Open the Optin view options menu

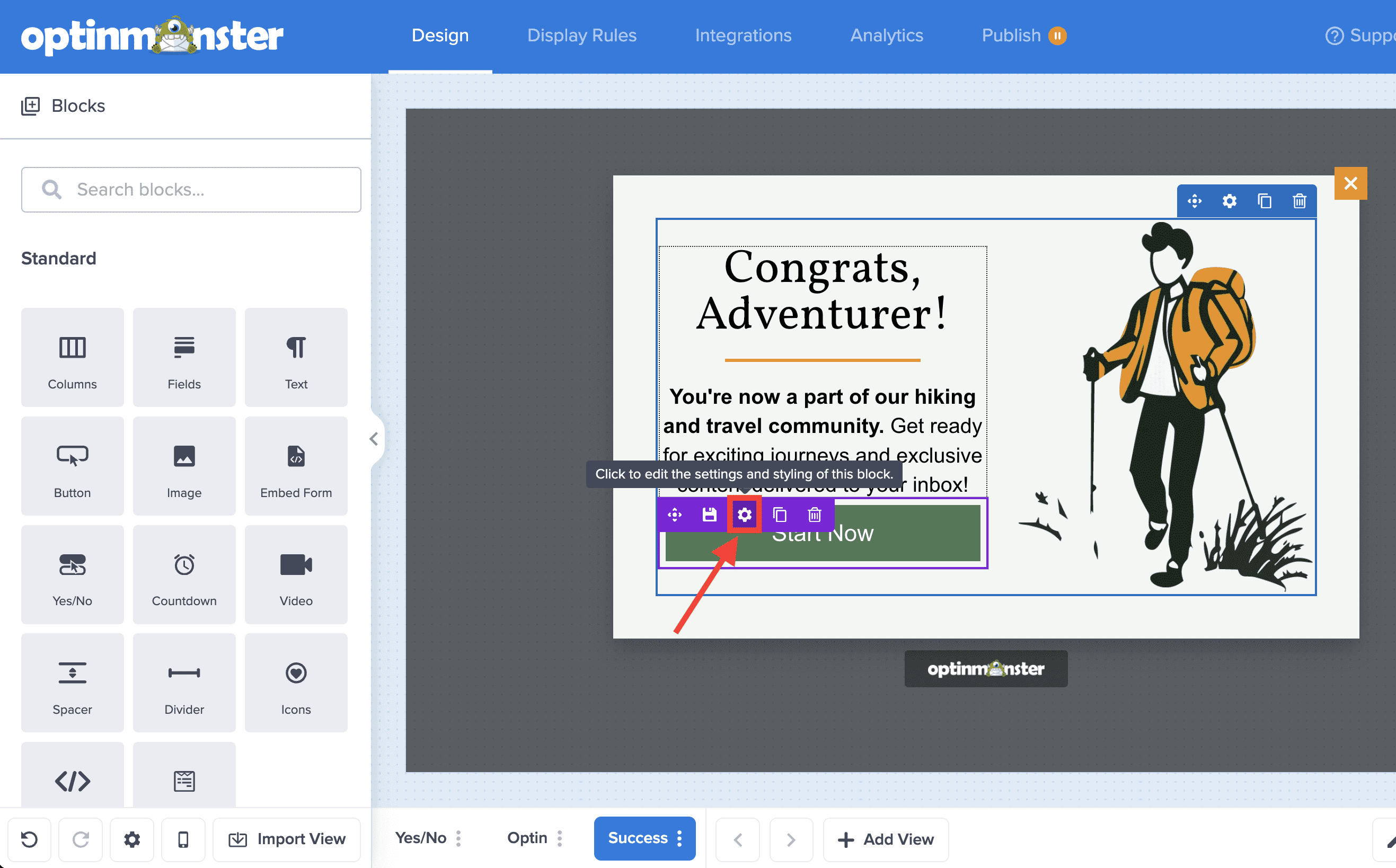point(560,839)
